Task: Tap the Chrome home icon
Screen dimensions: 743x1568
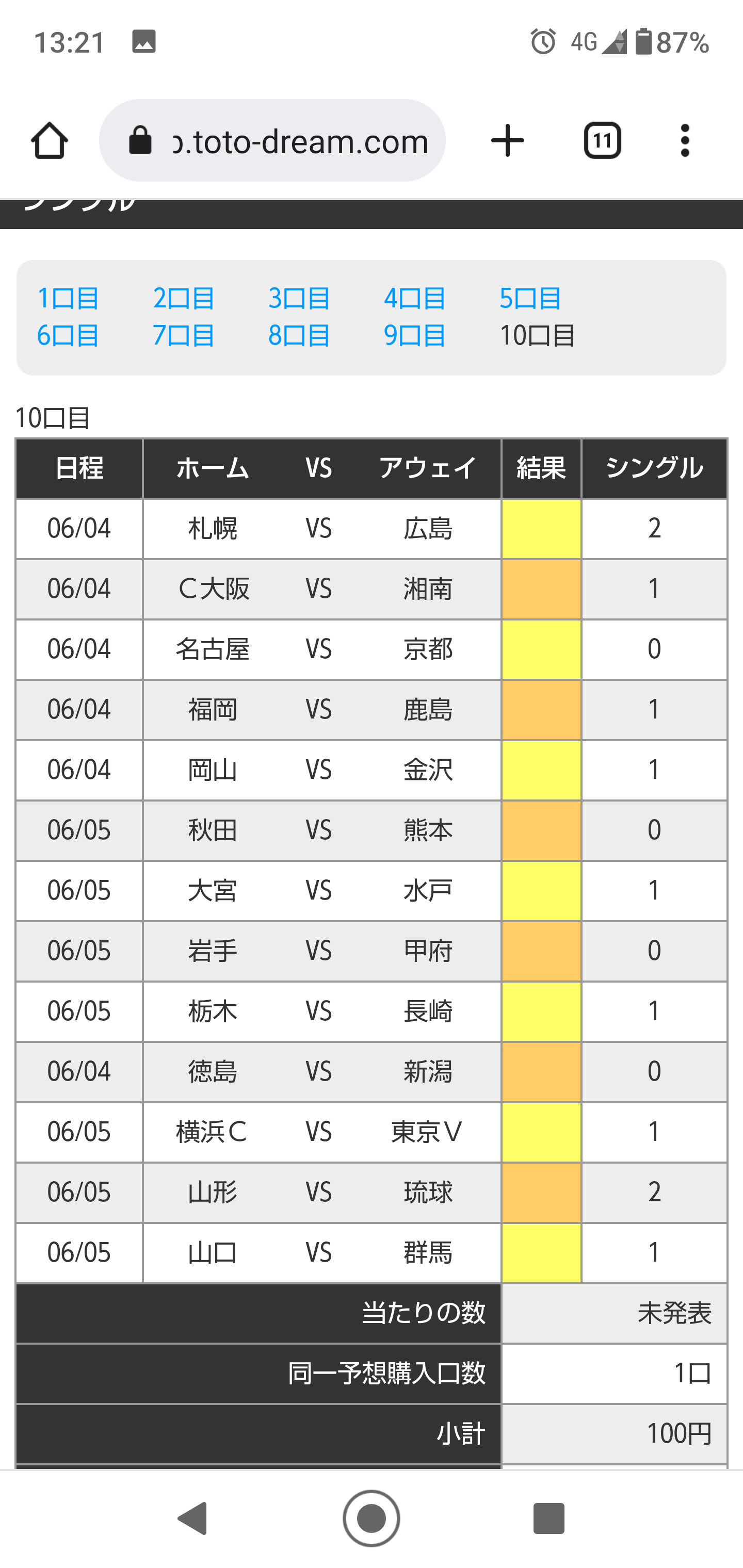Action: (x=50, y=141)
